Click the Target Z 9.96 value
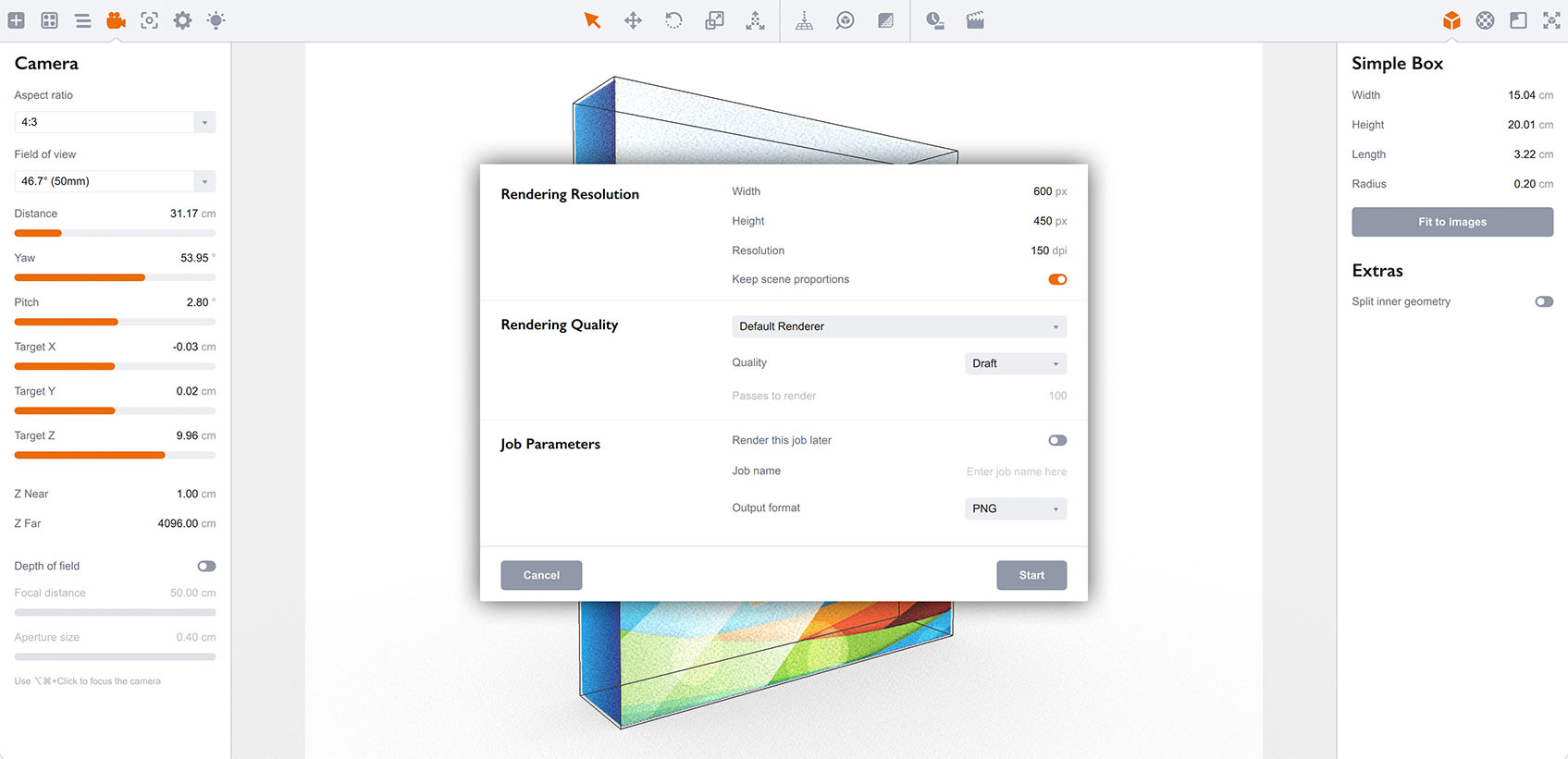The height and width of the screenshot is (759, 1568). pyautogui.click(x=187, y=435)
